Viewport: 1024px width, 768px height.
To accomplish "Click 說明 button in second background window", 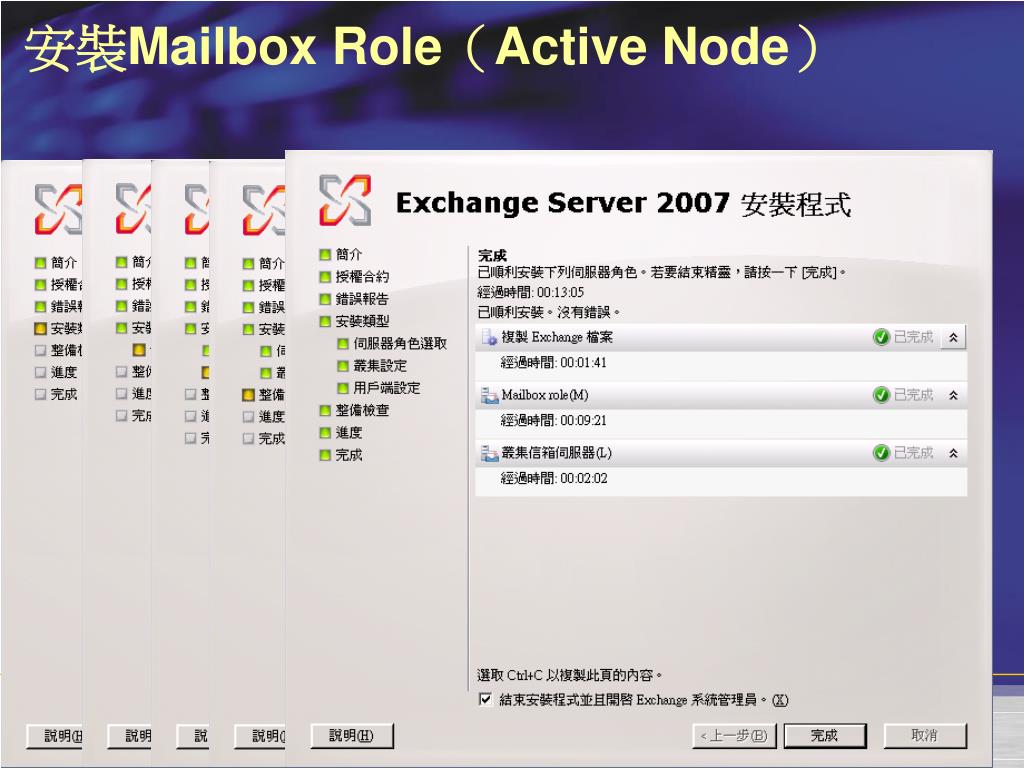I will (129, 736).
